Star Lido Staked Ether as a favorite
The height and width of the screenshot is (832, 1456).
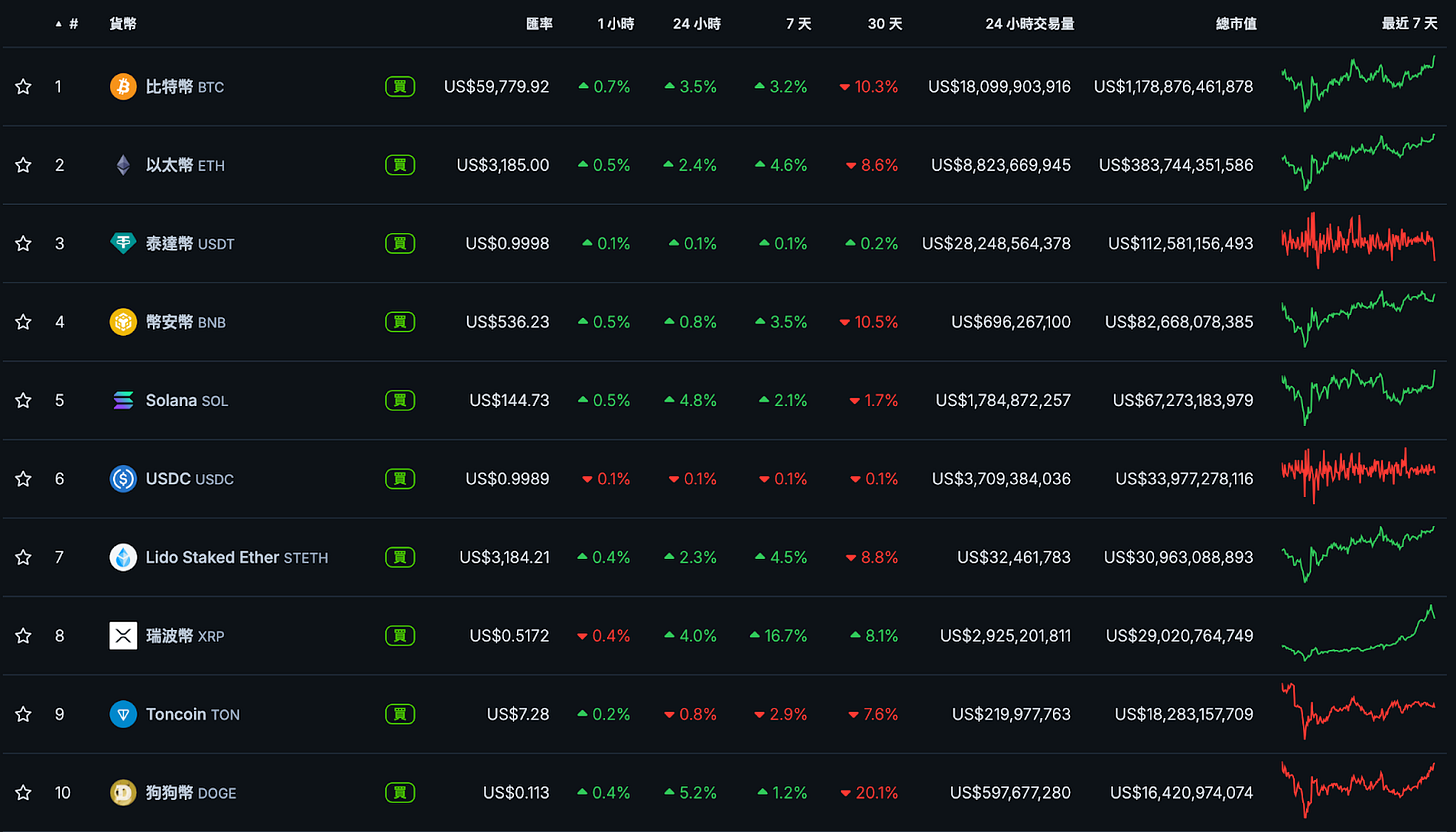click(x=23, y=557)
